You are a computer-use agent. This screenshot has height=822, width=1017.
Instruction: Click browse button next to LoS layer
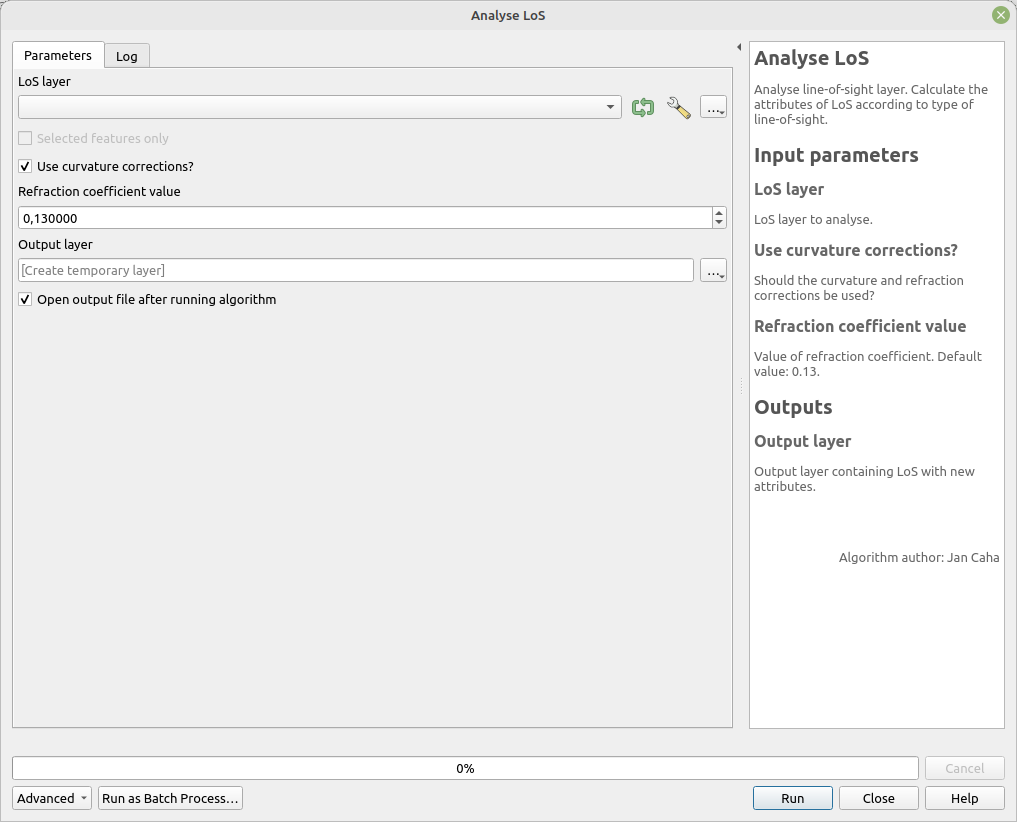713,108
